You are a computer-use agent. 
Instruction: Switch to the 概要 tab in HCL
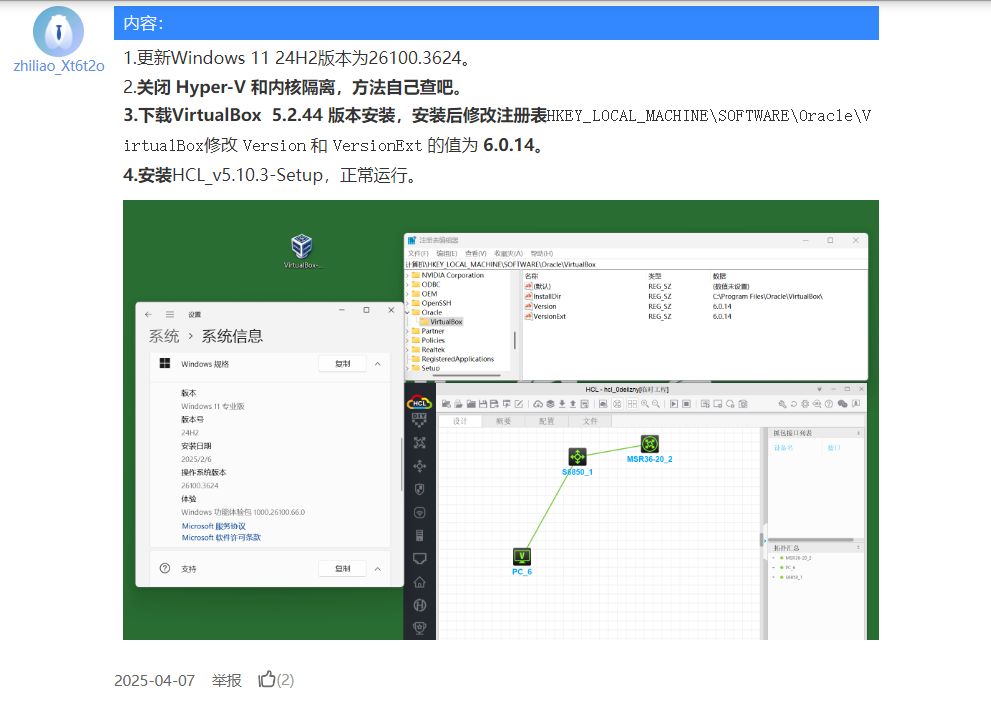504,421
